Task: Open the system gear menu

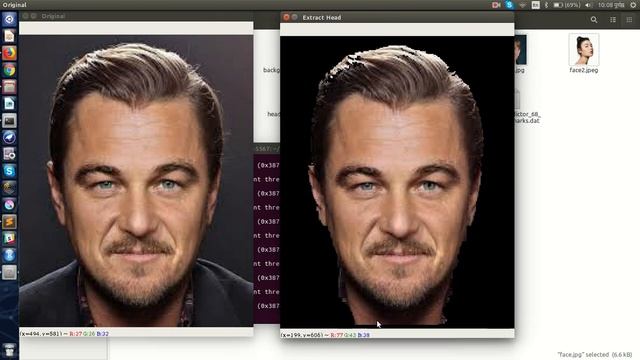Action: pyautogui.click(x=633, y=5)
